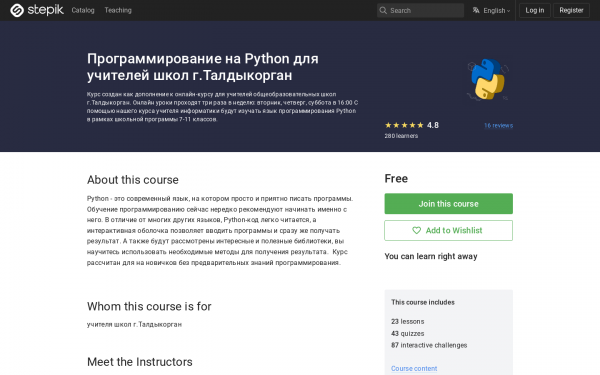Click the Free price label
This screenshot has width=600, height=375.
click(396, 179)
